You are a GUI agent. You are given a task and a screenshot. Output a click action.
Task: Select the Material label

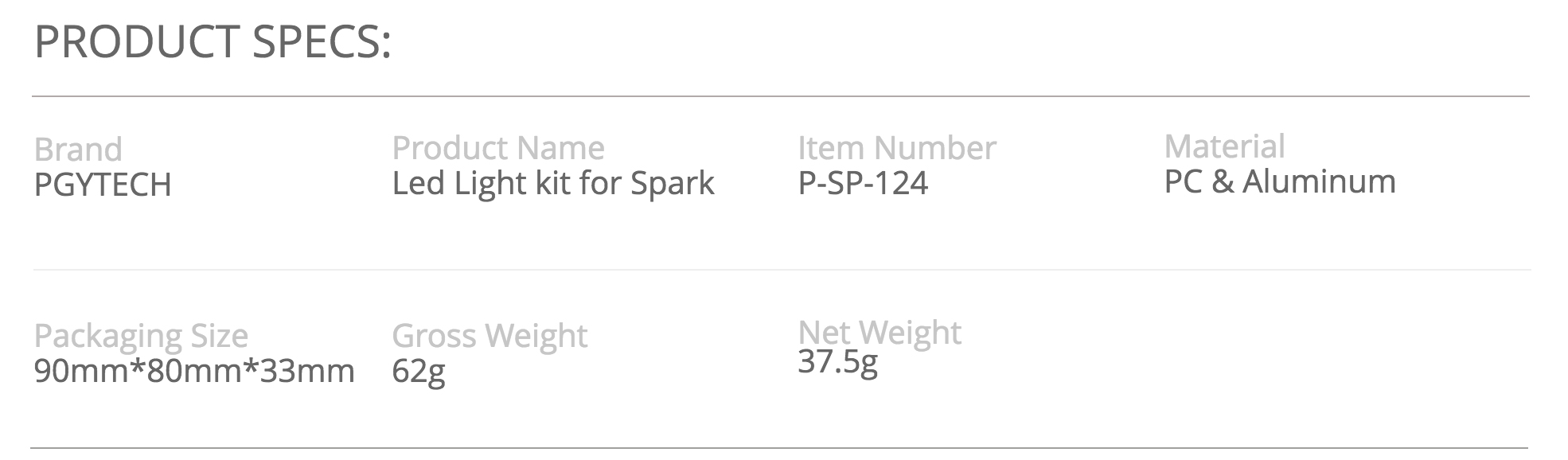1224,146
